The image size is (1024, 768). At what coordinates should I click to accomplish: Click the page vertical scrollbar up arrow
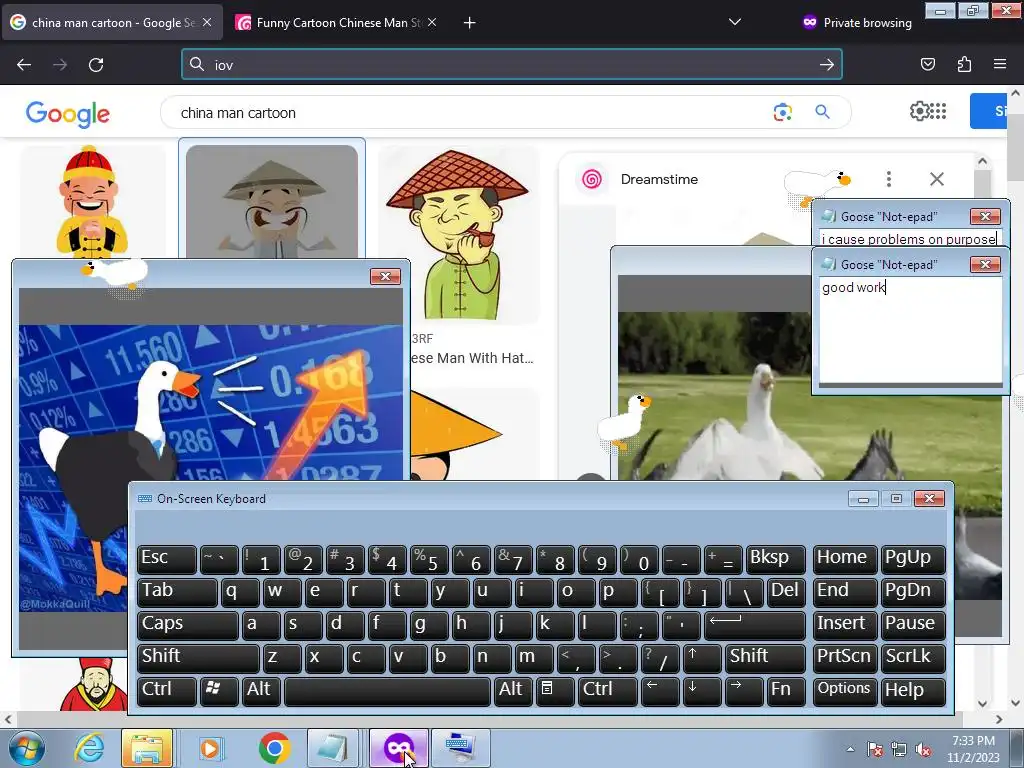(x=1016, y=94)
